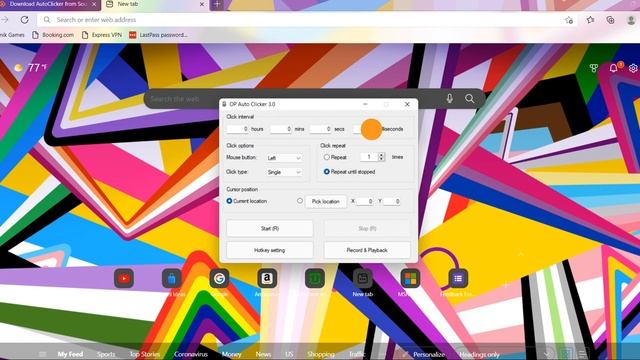The image size is (640, 360).
Task: Decrease repeat times with down arrow
Action: coord(382,159)
